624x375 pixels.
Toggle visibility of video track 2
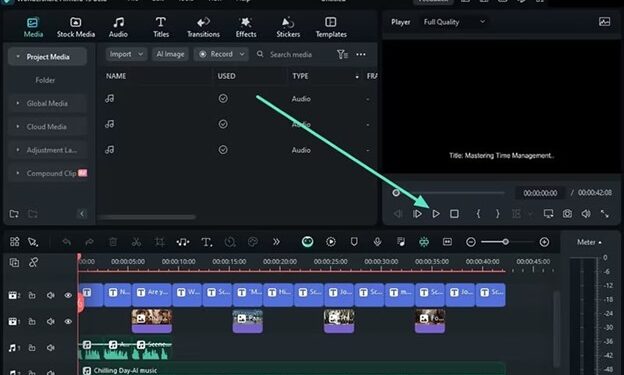[68, 295]
